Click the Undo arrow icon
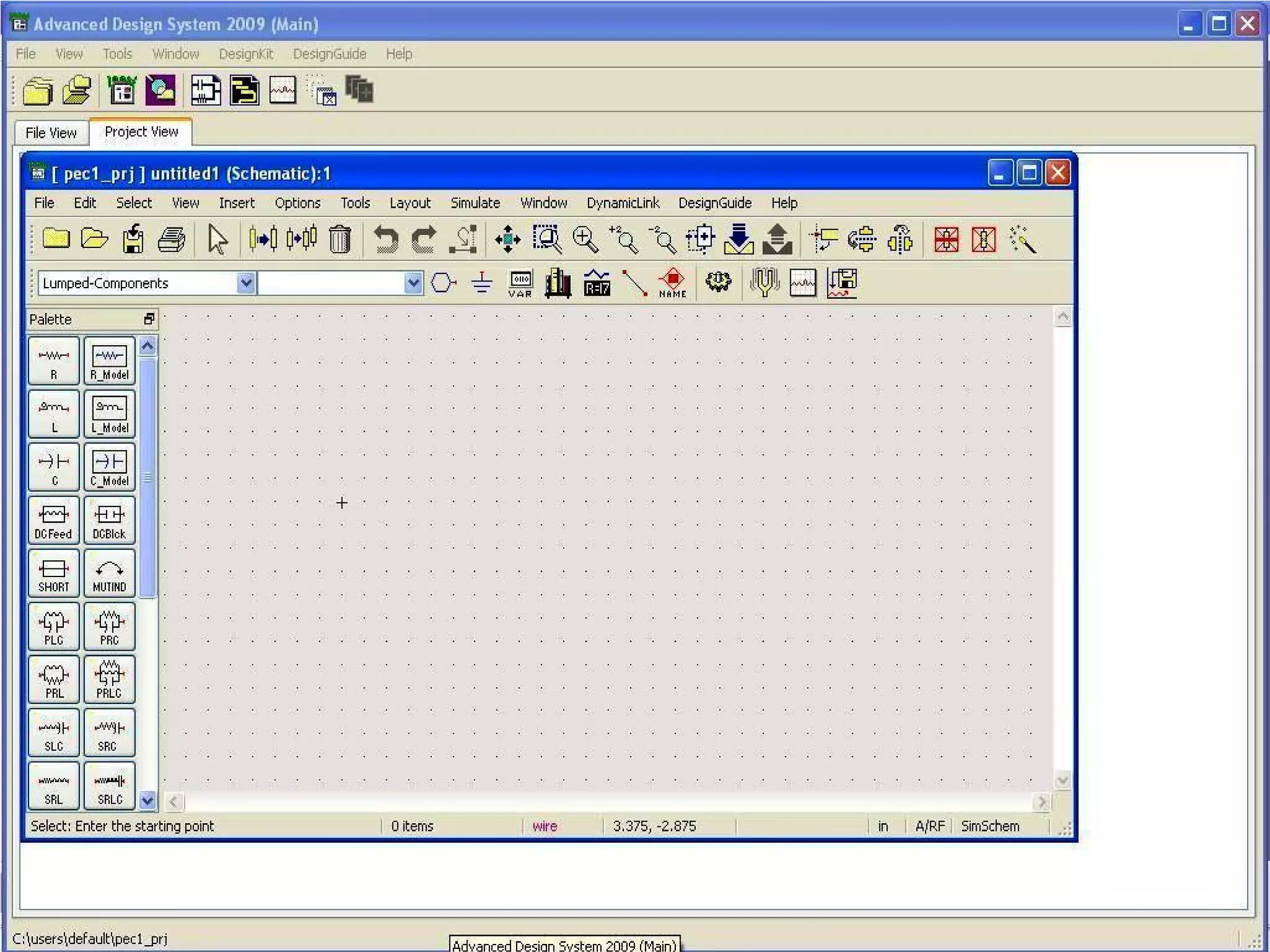 (385, 240)
